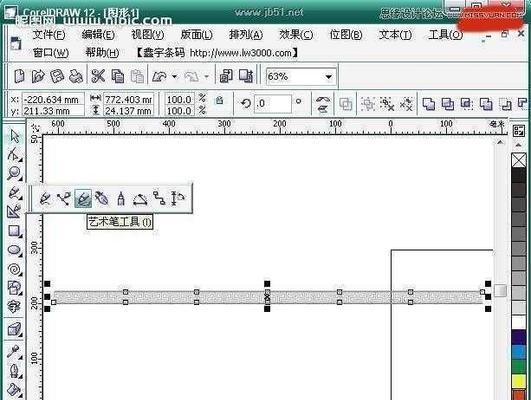Select the Bezier tool in the flyout
Screen dimensions: 531x400
pos(64,198)
